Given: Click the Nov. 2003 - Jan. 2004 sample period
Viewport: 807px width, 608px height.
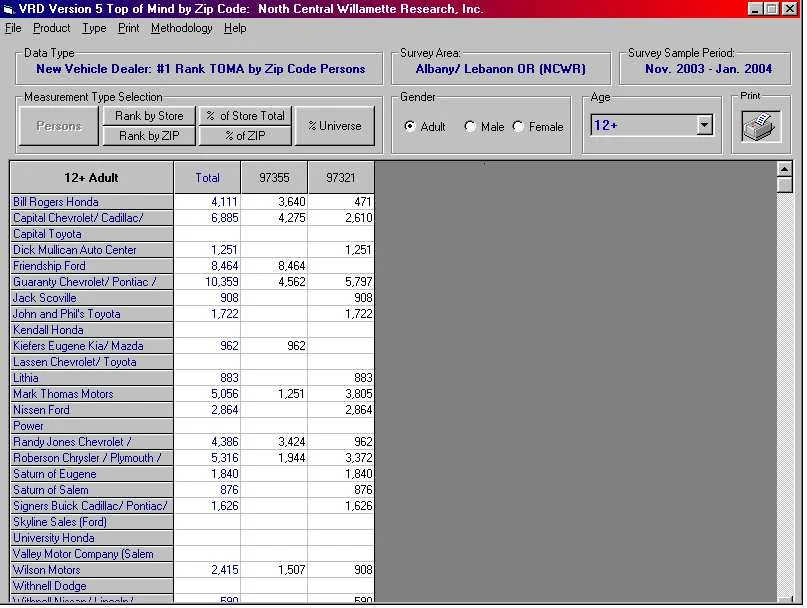Looking at the screenshot, I should tap(708, 69).
